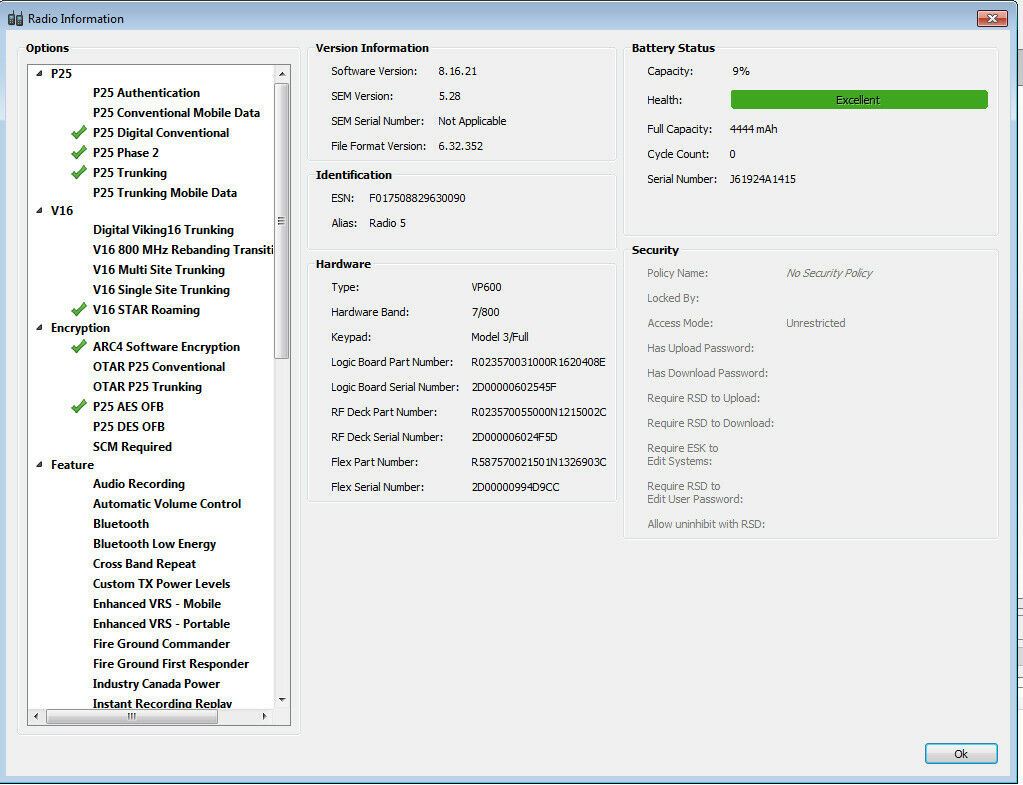Screen dimensions: 1023x785
Task: Click the checkmark icon next to P25 Phase 2
Action: (79, 153)
